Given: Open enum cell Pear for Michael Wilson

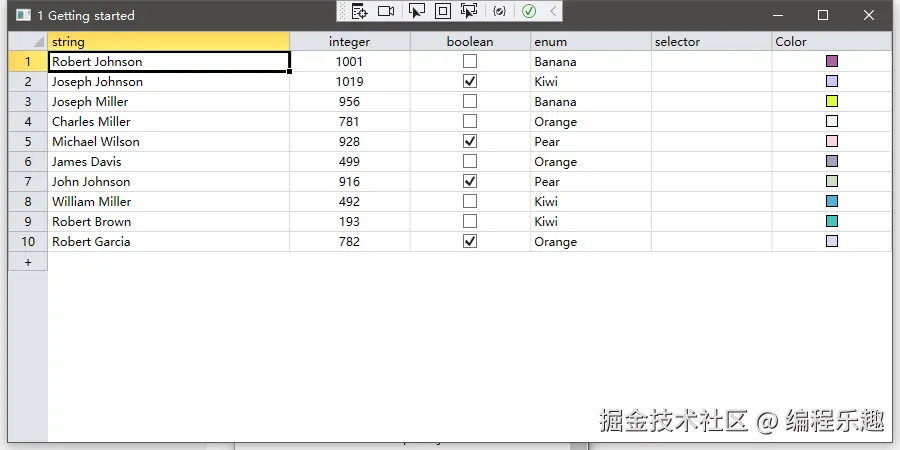Looking at the screenshot, I should 591,141.
